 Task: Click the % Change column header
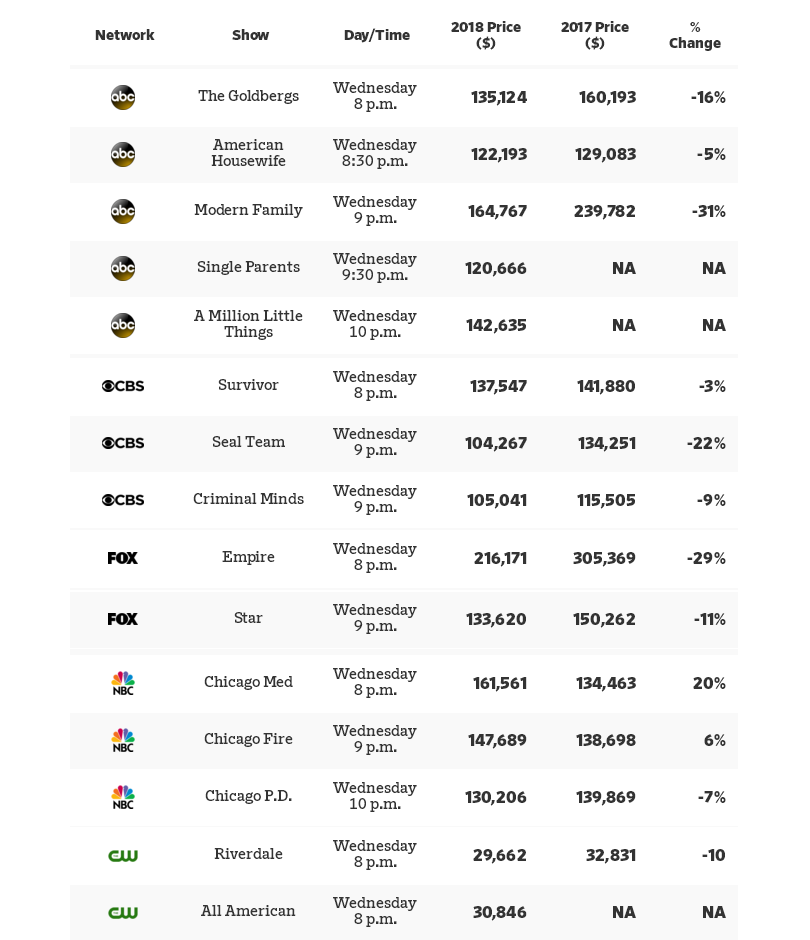click(x=695, y=35)
